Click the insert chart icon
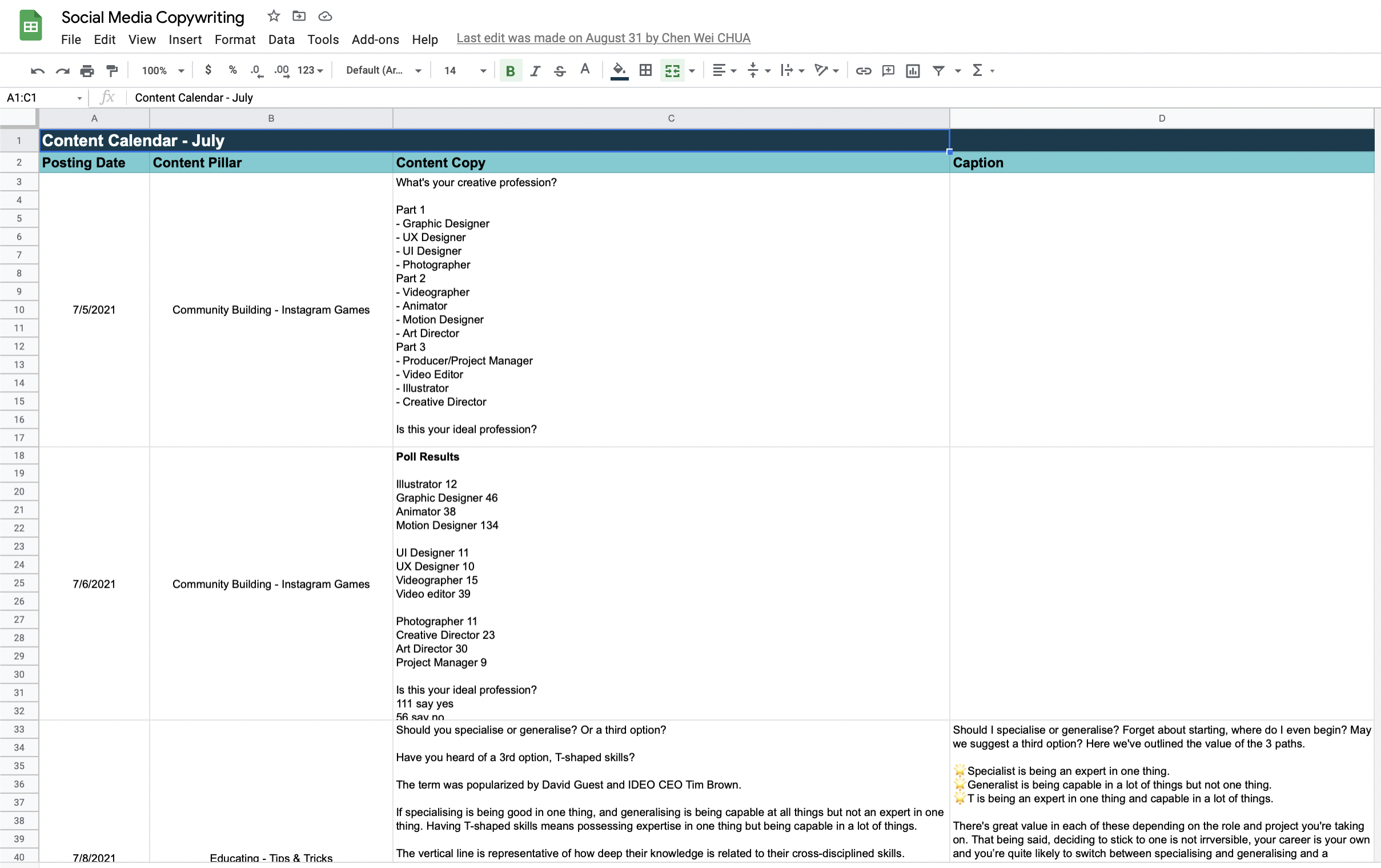The height and width of the screenshot is (868, 1381). 913,70
